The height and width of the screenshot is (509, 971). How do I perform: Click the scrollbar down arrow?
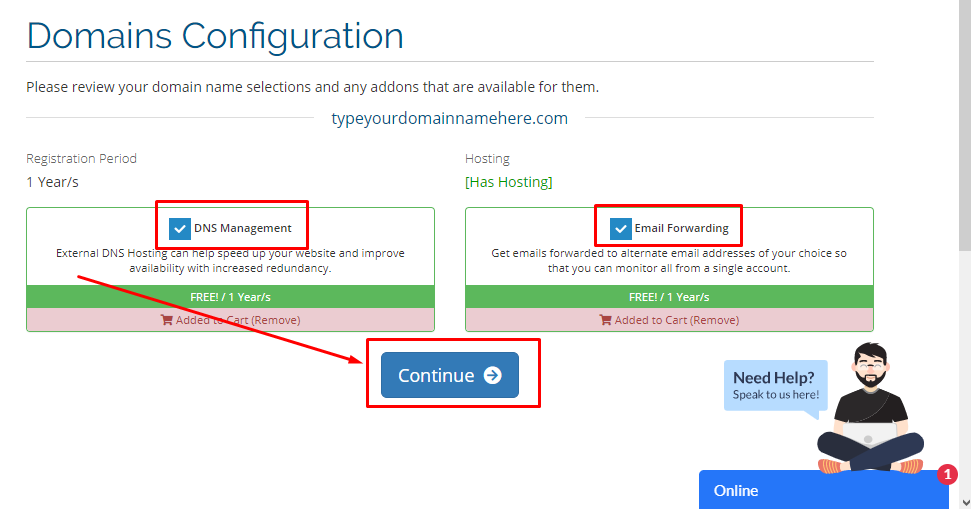click(964, 500)
